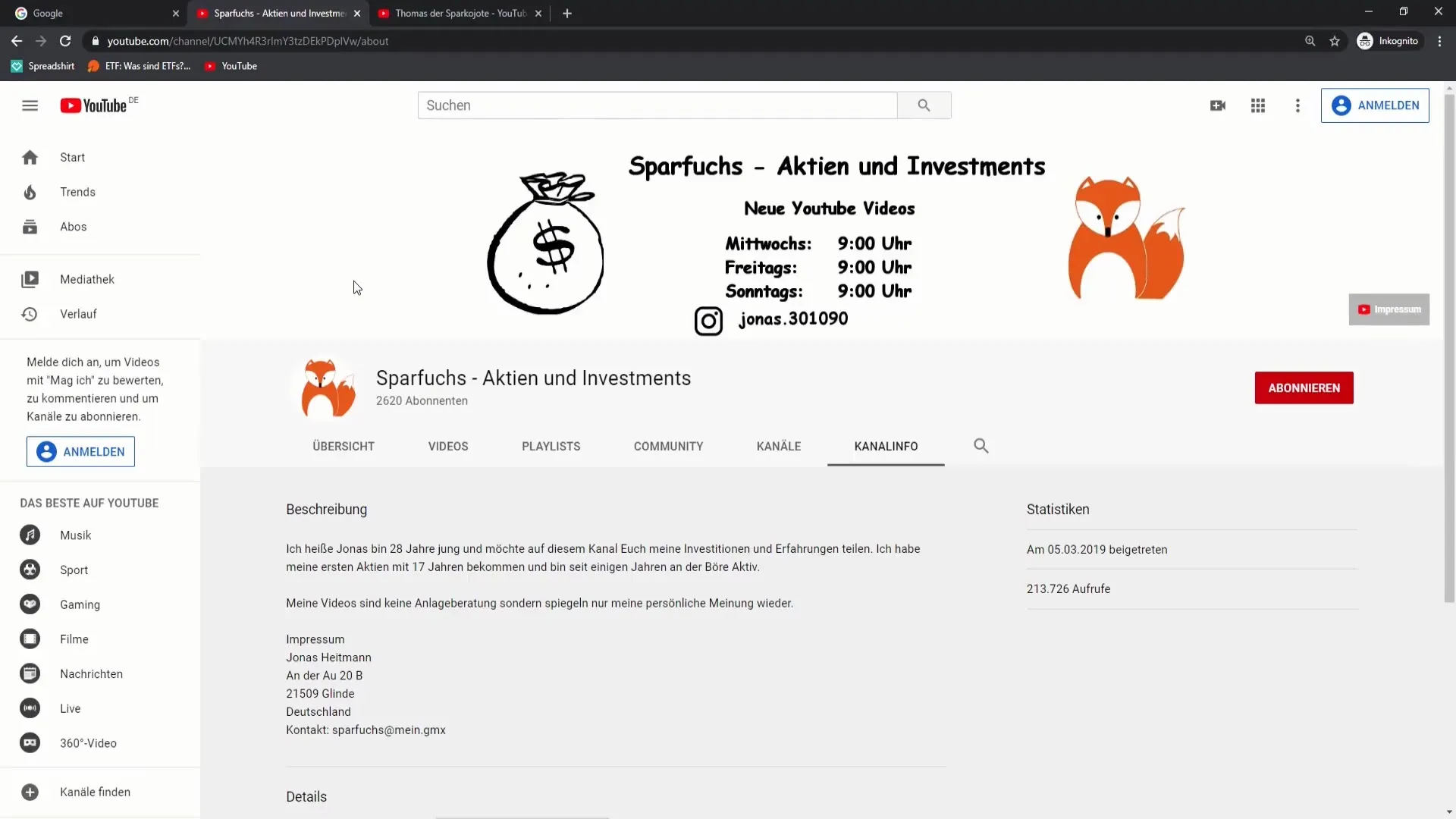The height and width of the screenshot is (819, 1456).
Task: Click the ANMELDEN button in top right
Action: tap(1375, 105)
